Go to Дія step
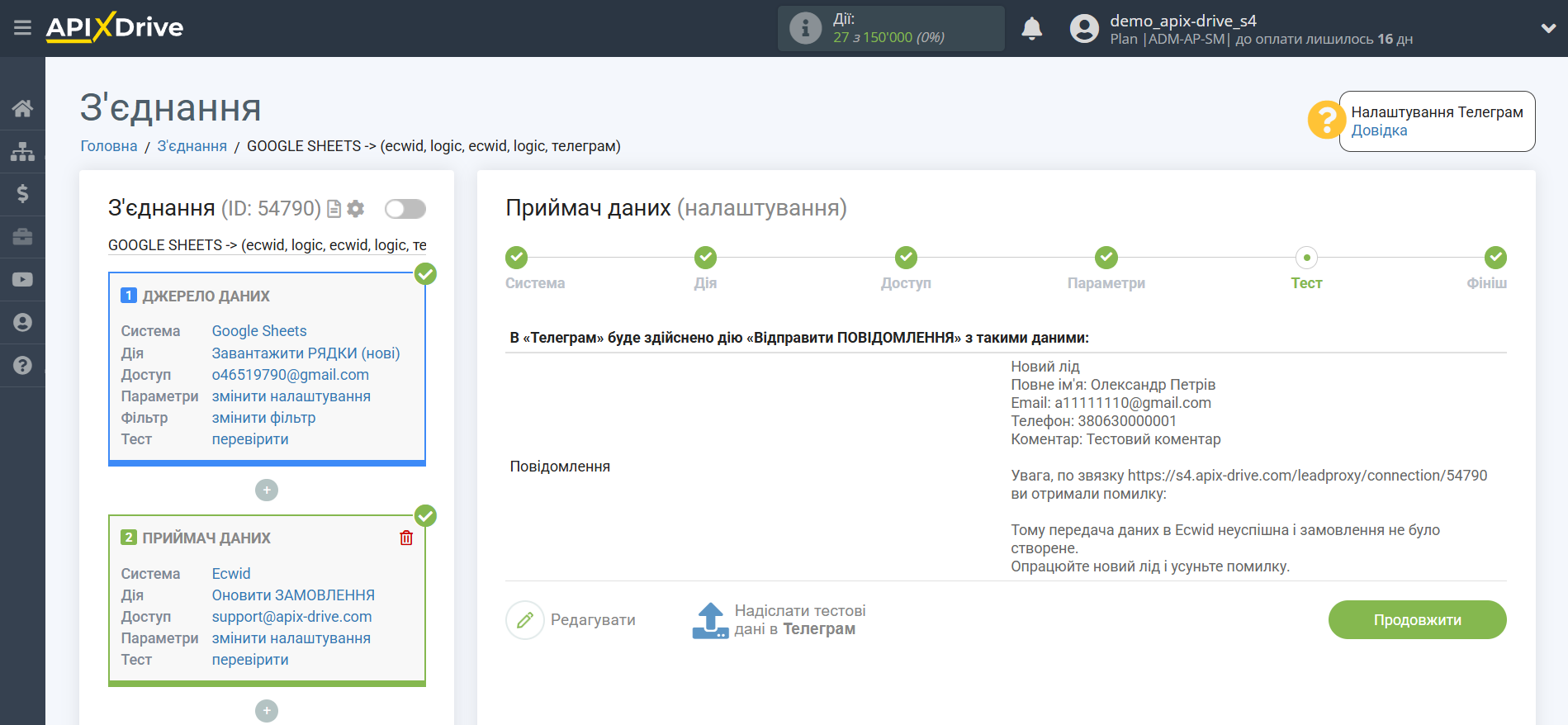Viewport: 1568px width, 725px height. (x=705, y=258)
